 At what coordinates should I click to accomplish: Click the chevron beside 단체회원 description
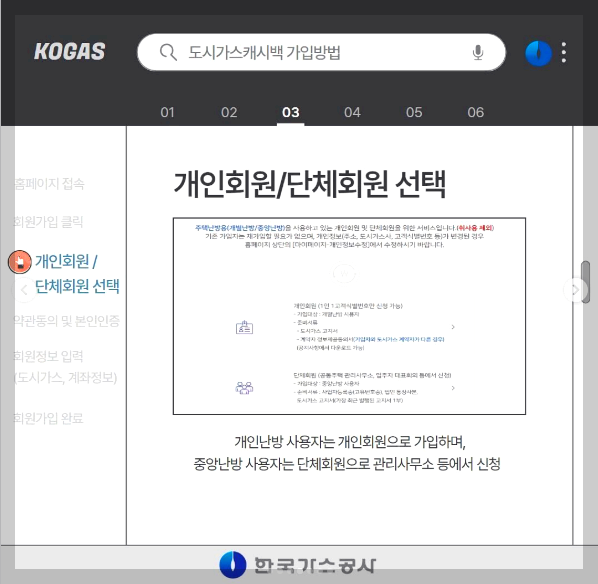click(x=453, y=388)
